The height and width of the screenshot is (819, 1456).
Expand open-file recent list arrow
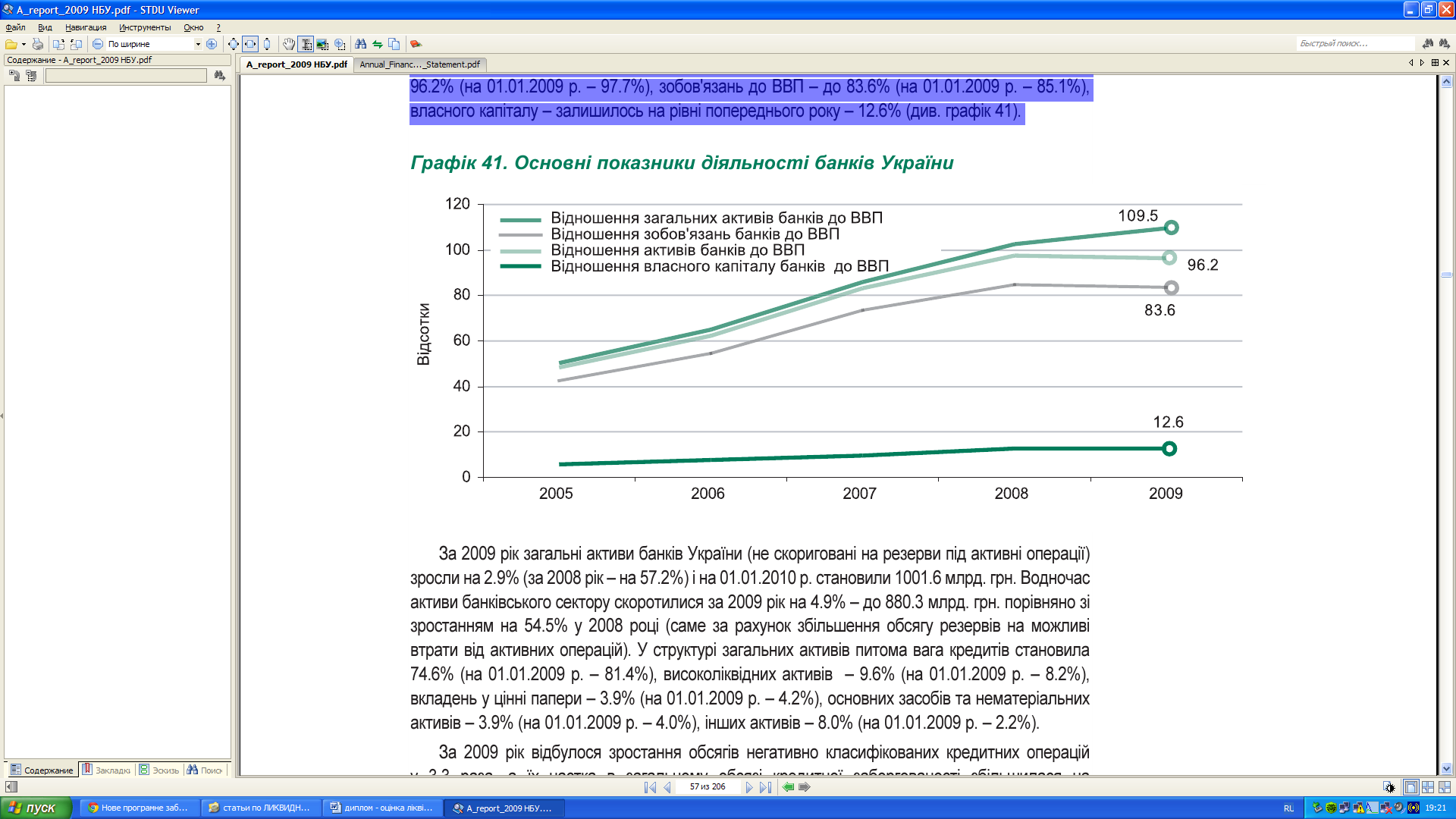(x=24, y=44)
